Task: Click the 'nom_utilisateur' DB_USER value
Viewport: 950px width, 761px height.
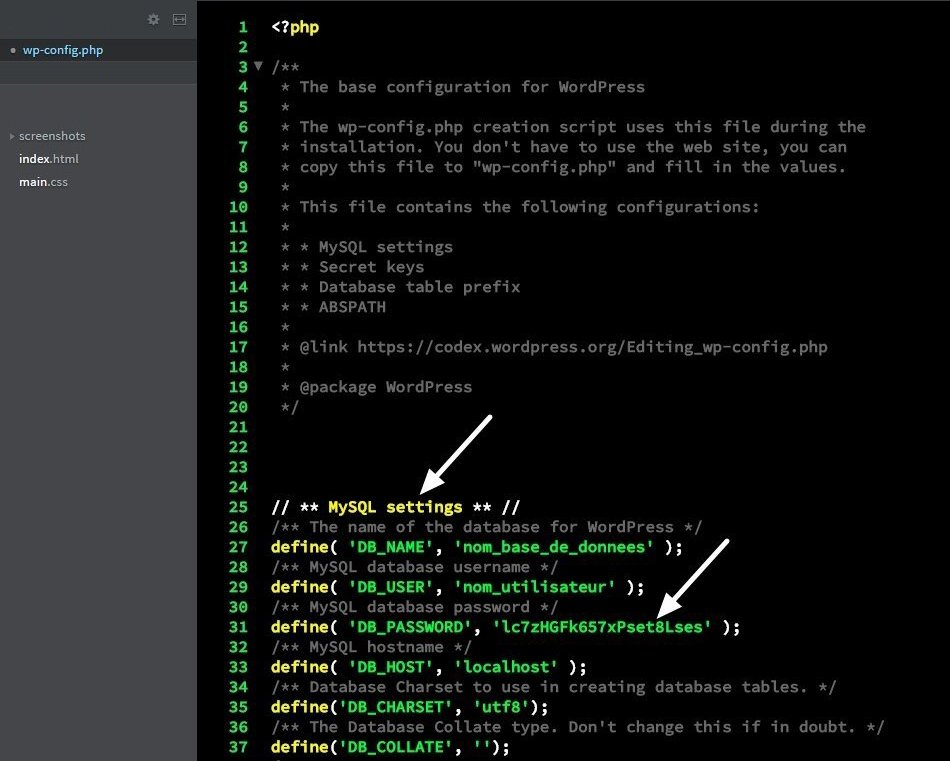Action: [538, 587]
